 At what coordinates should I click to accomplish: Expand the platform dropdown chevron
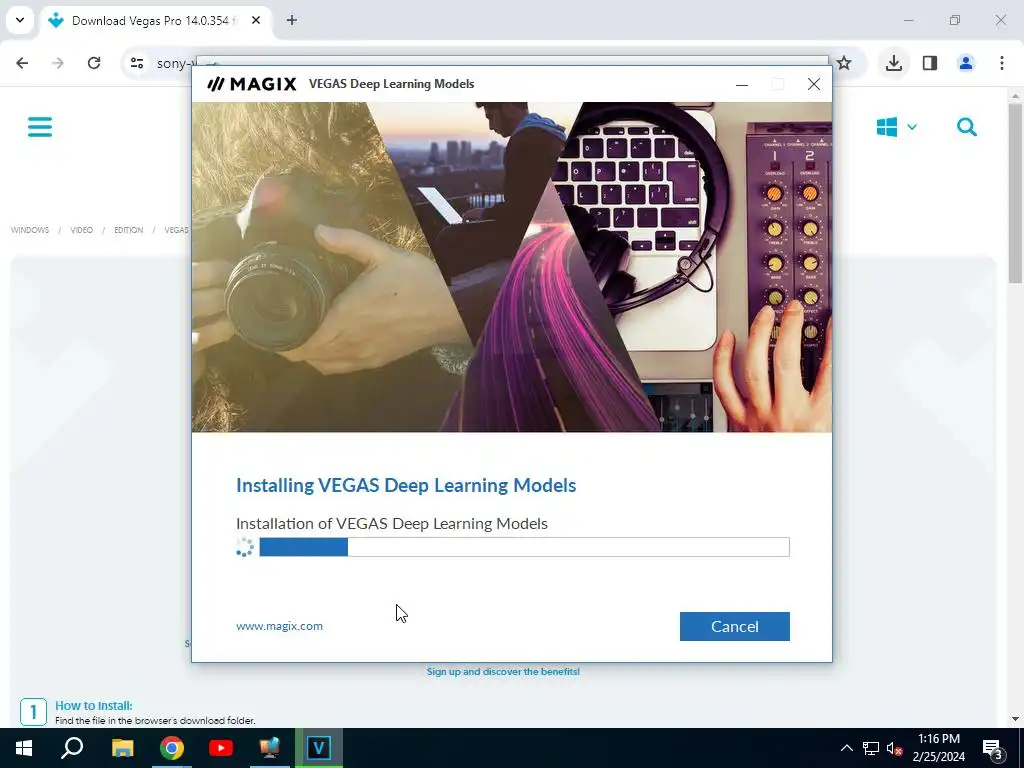pyautogui.click(x=912, y=127)
